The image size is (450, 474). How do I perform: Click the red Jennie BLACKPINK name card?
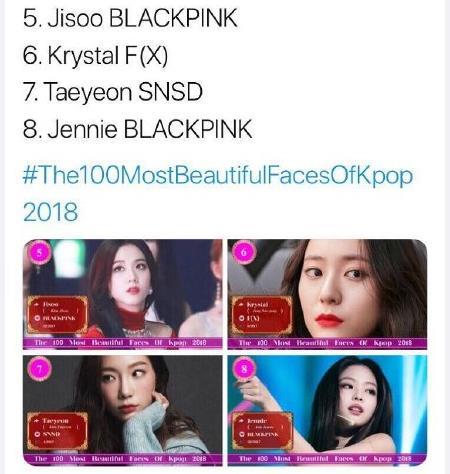click(x=262, y=431)
